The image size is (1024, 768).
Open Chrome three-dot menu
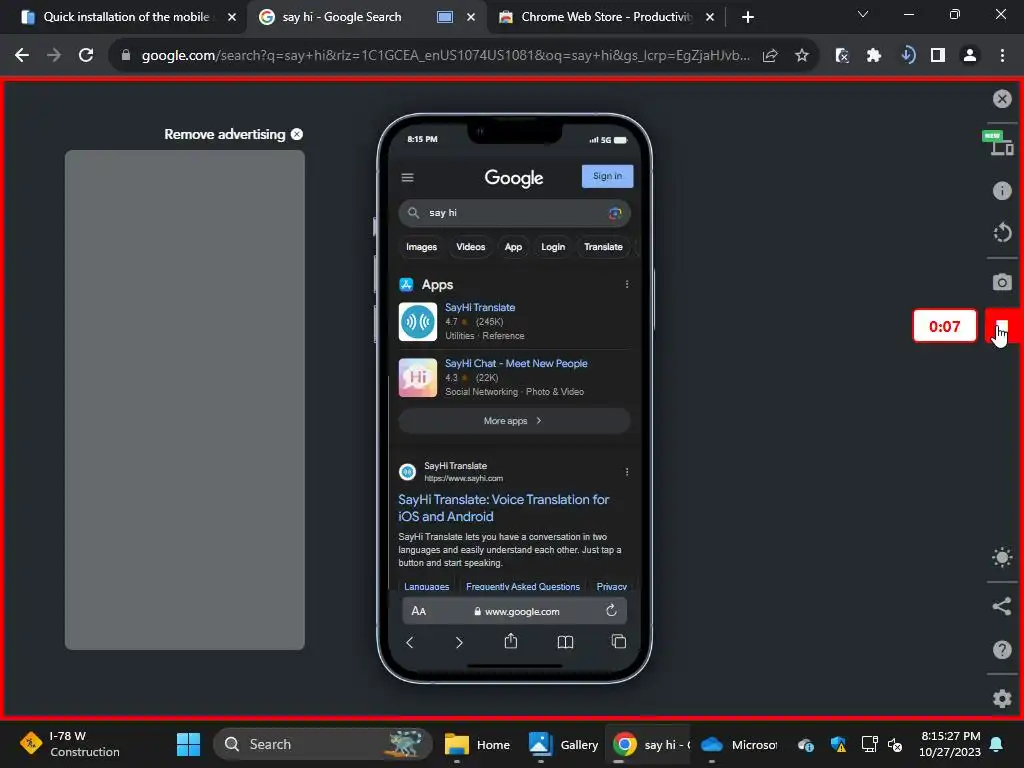tap(1002, 56)
